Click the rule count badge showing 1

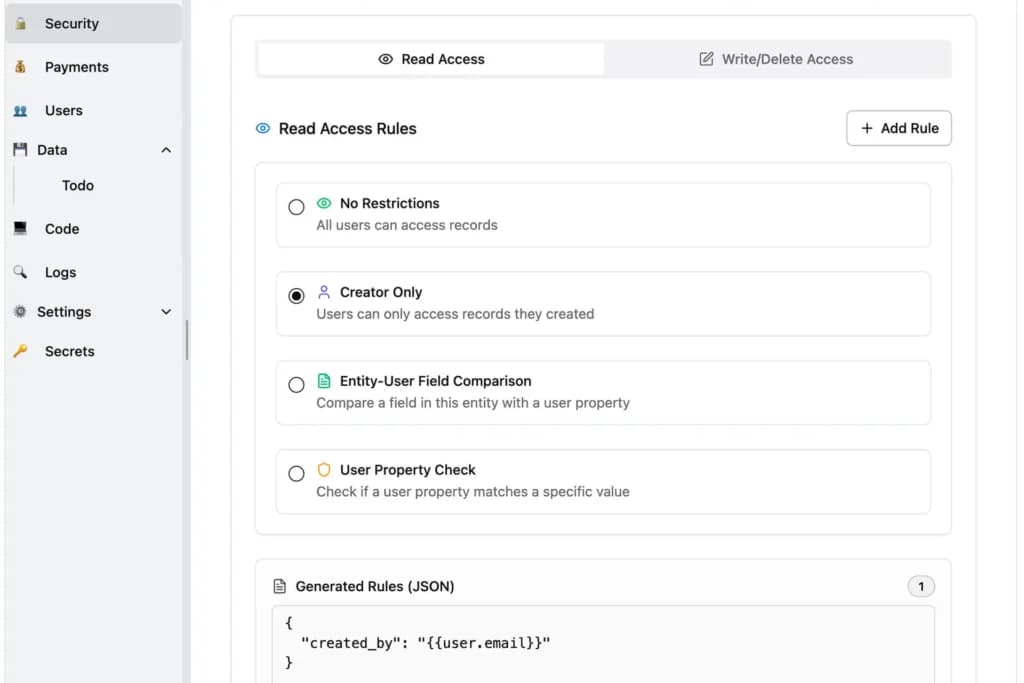point(921,586)
